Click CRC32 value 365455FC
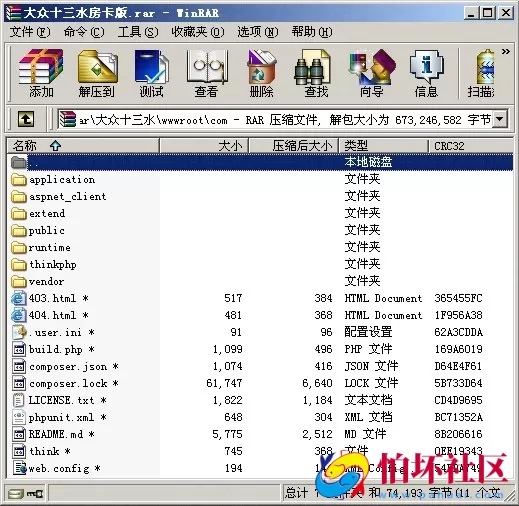Screen dimensions: 519x506 (x=458, y=298)
